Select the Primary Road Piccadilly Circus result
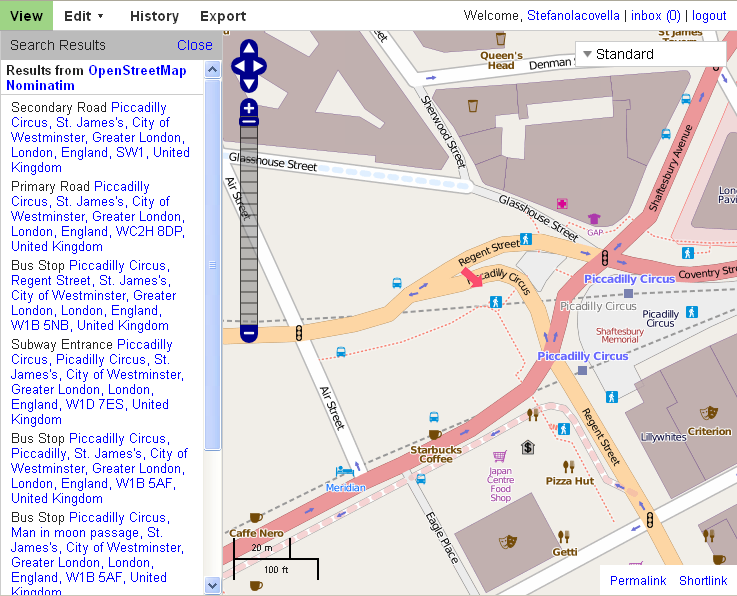The image size is (737, 596). point(98,216)
